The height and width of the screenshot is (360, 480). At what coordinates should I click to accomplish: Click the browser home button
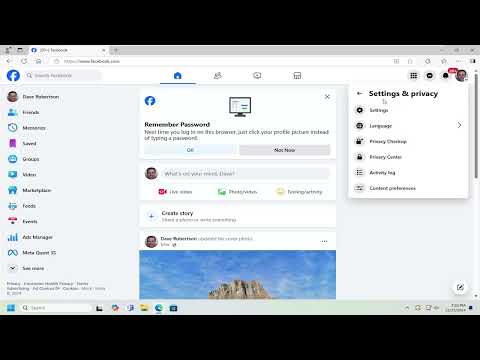39,61
